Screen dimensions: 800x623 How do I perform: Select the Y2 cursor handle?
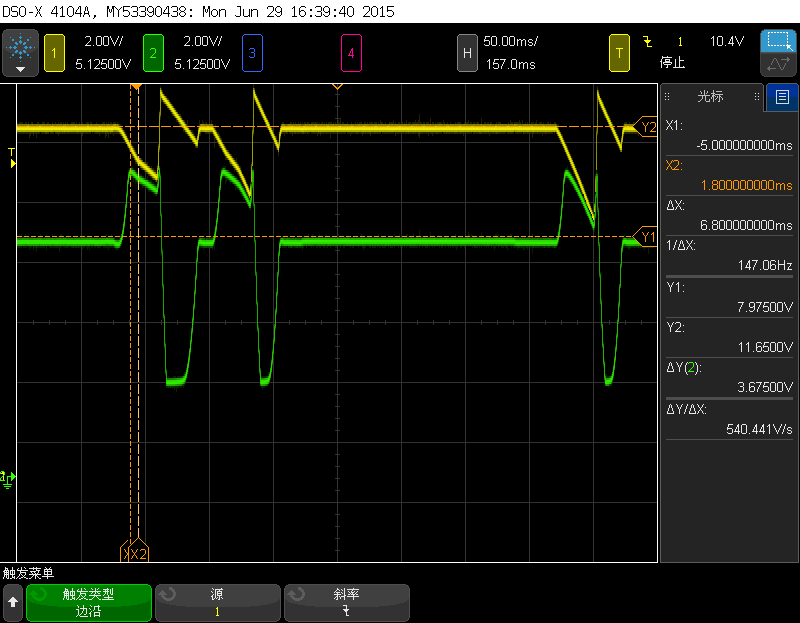click(646, 126)
